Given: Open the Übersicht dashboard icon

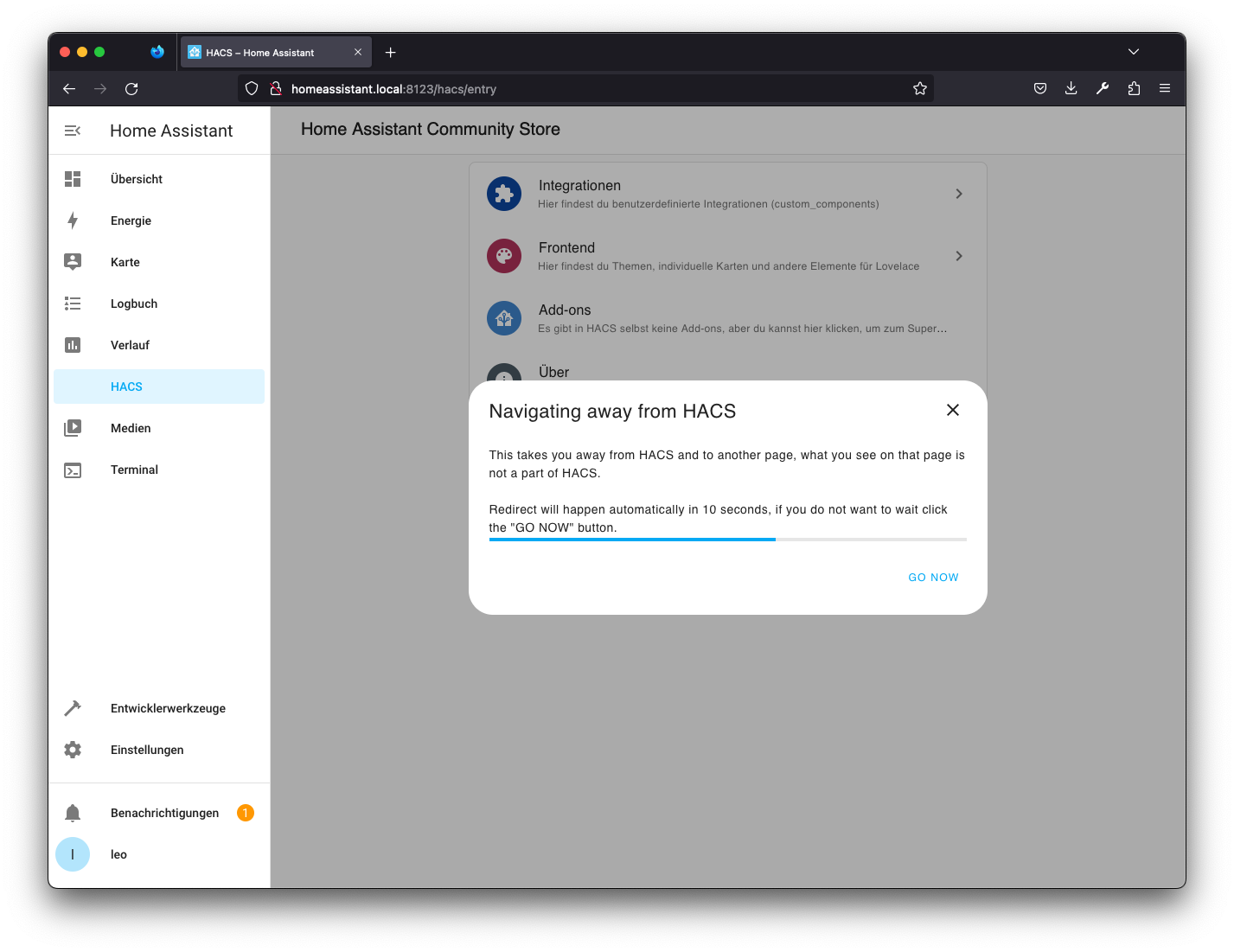Looking at the screenshot, I should click(x=73, y=179).
